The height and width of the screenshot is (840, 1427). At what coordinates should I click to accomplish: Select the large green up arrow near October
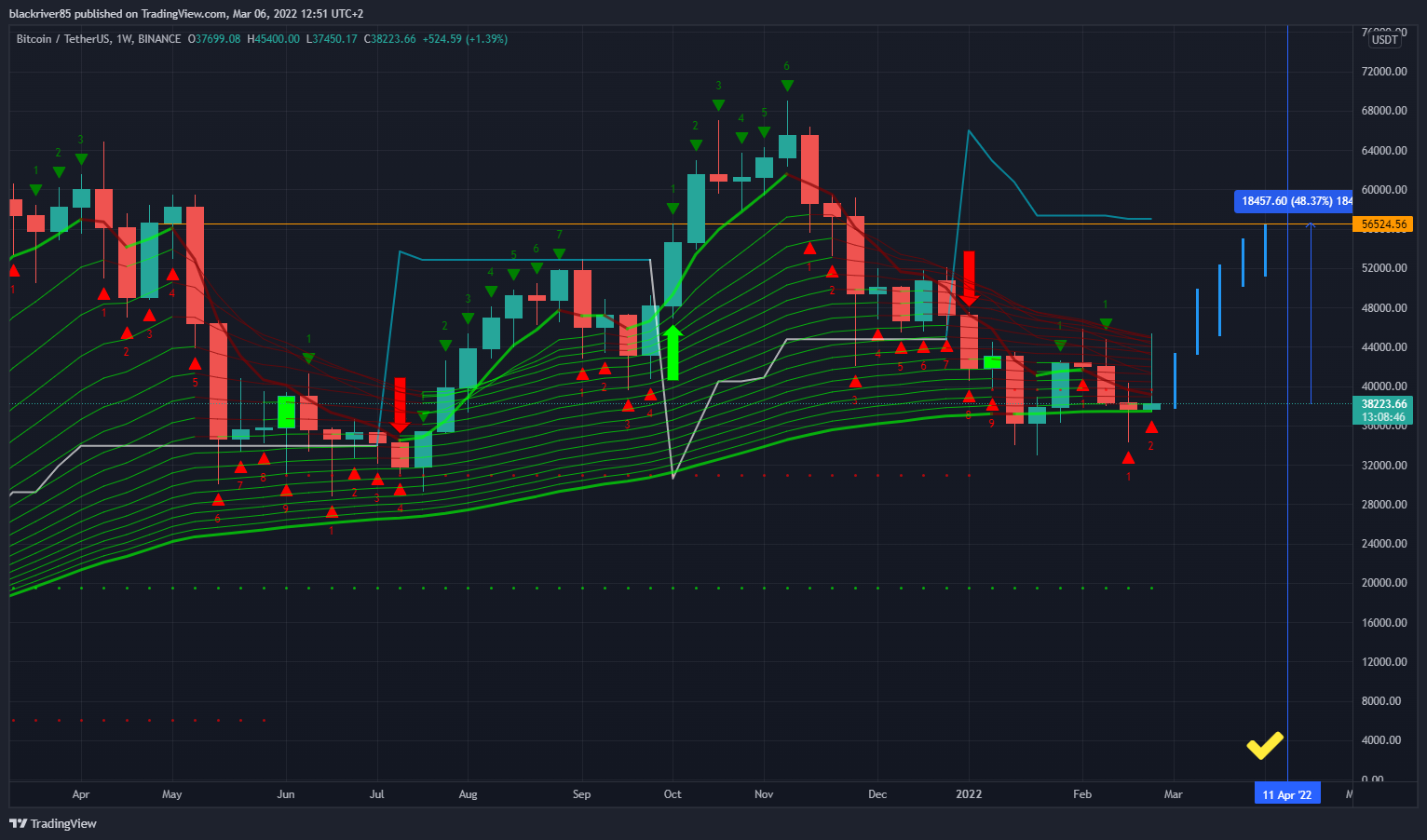[x=673, y=353]
